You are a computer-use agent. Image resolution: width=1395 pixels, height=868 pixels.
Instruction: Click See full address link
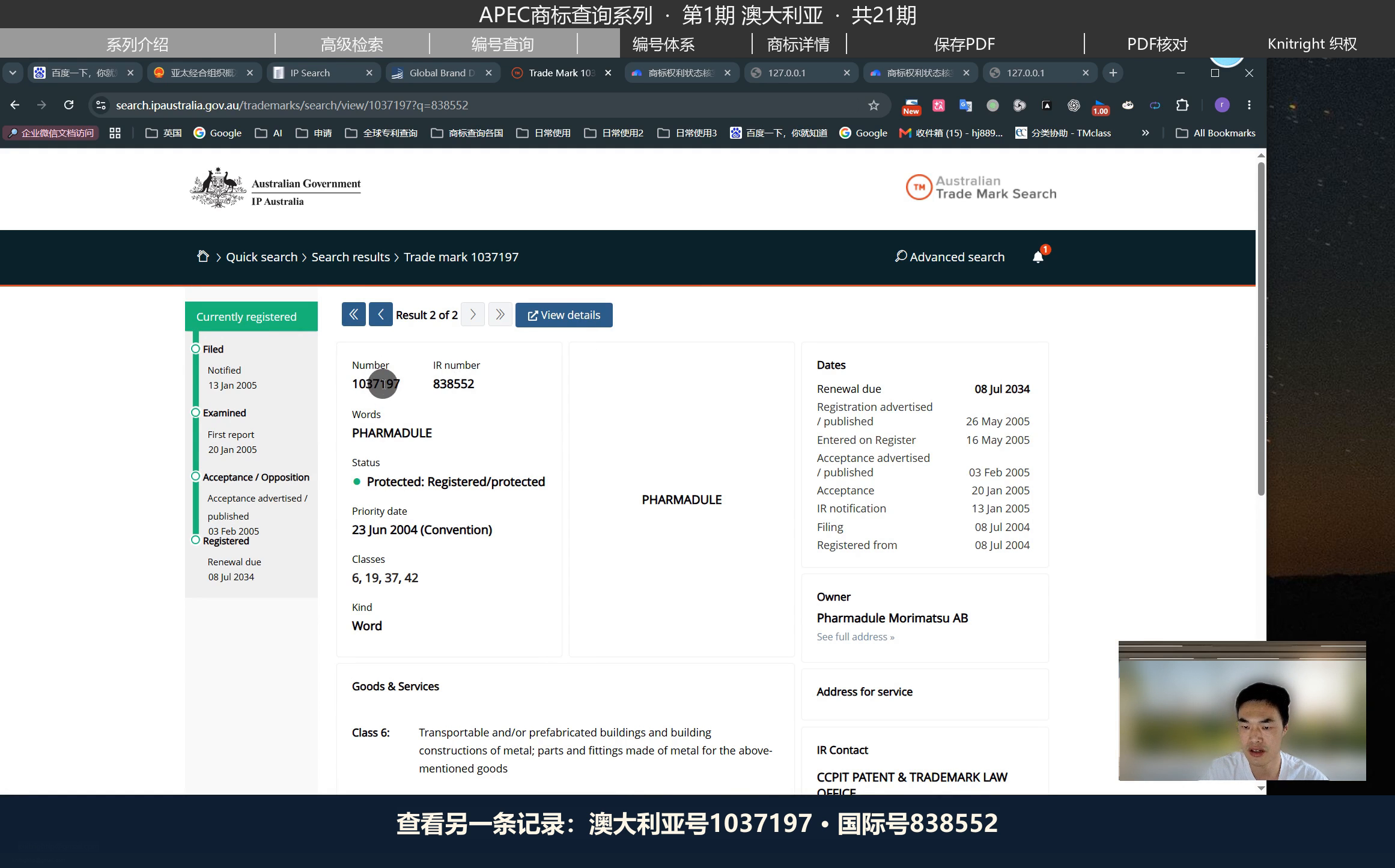[x=856, y=637]
